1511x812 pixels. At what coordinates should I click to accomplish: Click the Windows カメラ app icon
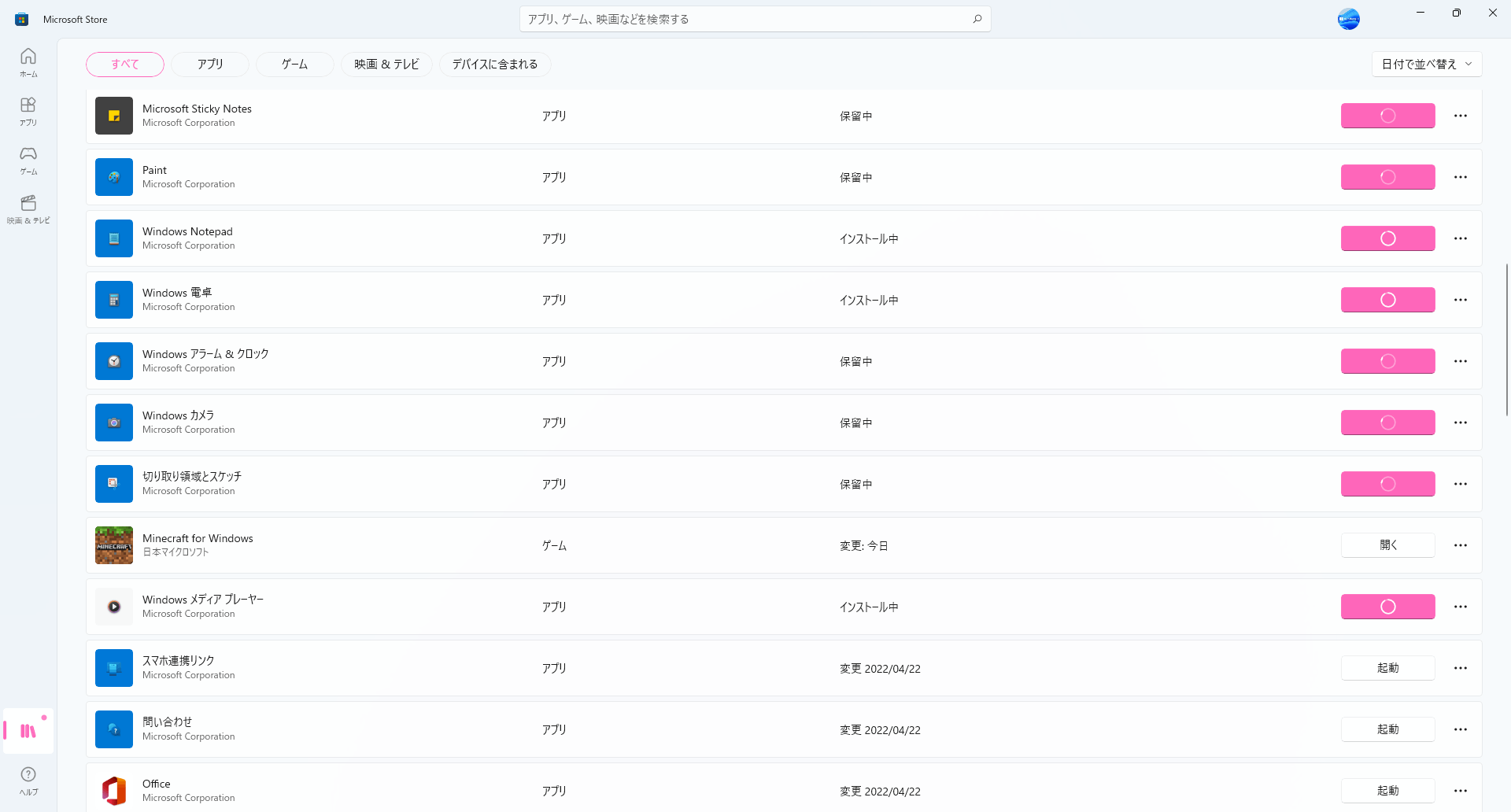coord(114,423)
